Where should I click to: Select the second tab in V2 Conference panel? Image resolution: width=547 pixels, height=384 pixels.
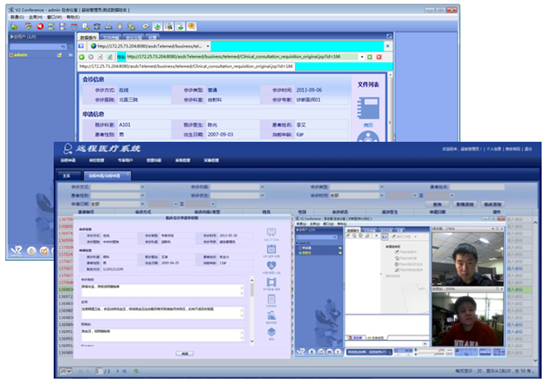[111, 37]
